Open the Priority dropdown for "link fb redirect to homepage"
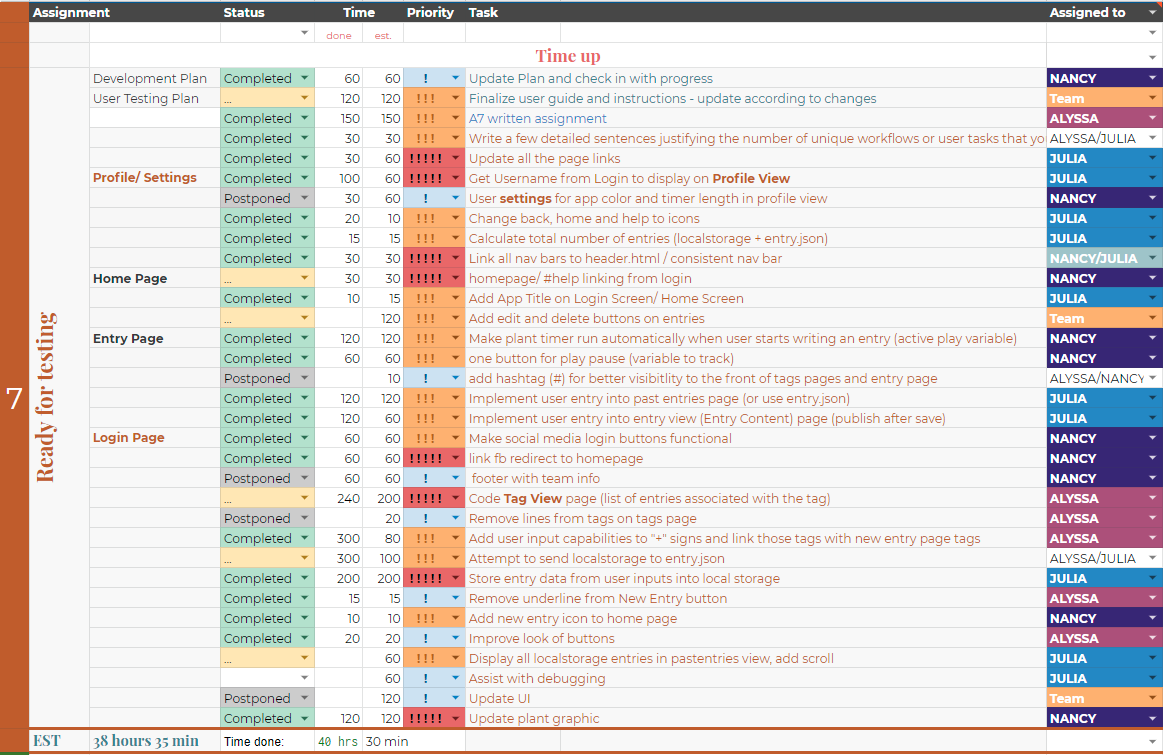This screenshot has height=755, width=1163. [455, 458]
